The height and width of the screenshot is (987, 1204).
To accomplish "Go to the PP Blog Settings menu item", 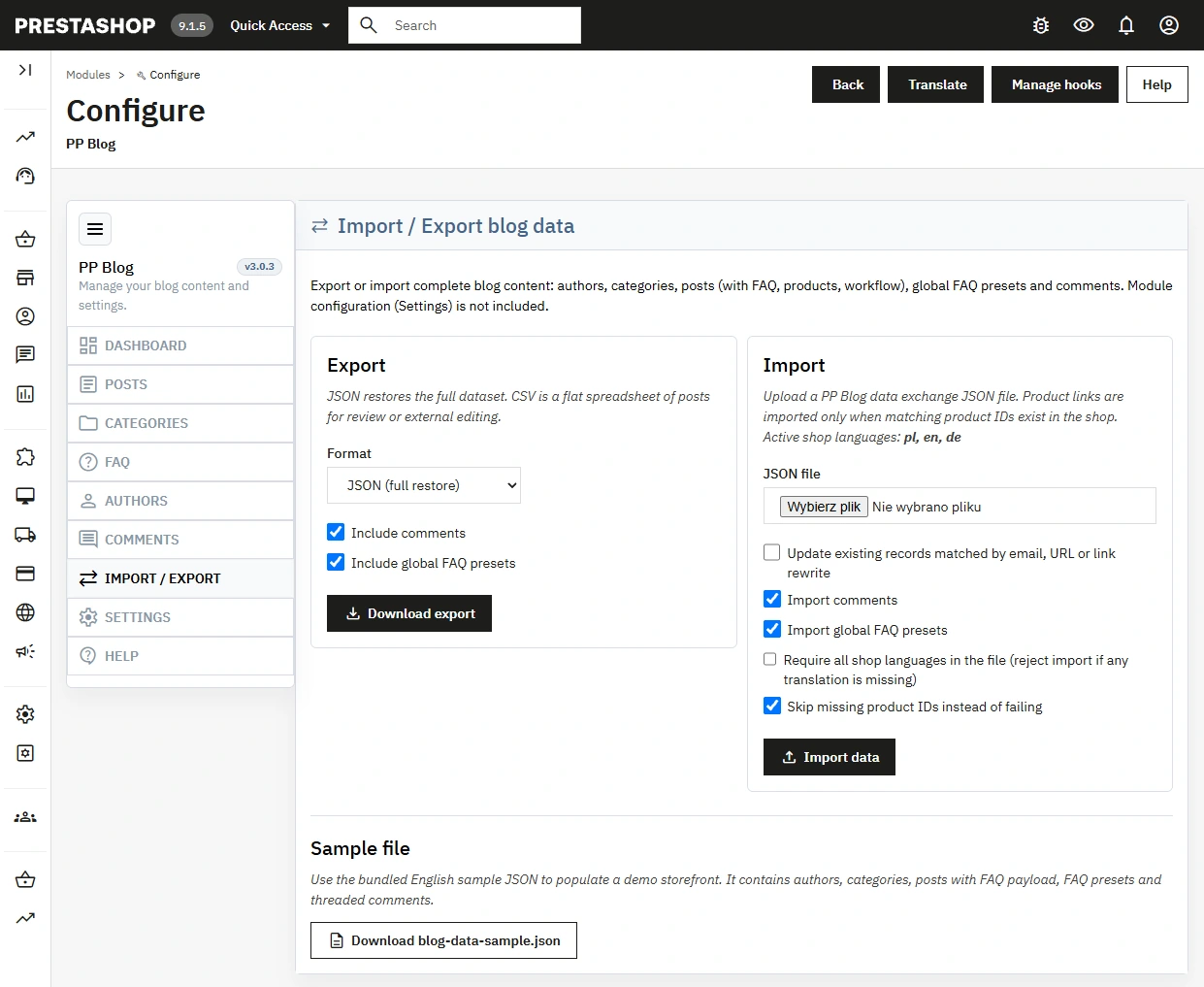I will click(180, 617).
